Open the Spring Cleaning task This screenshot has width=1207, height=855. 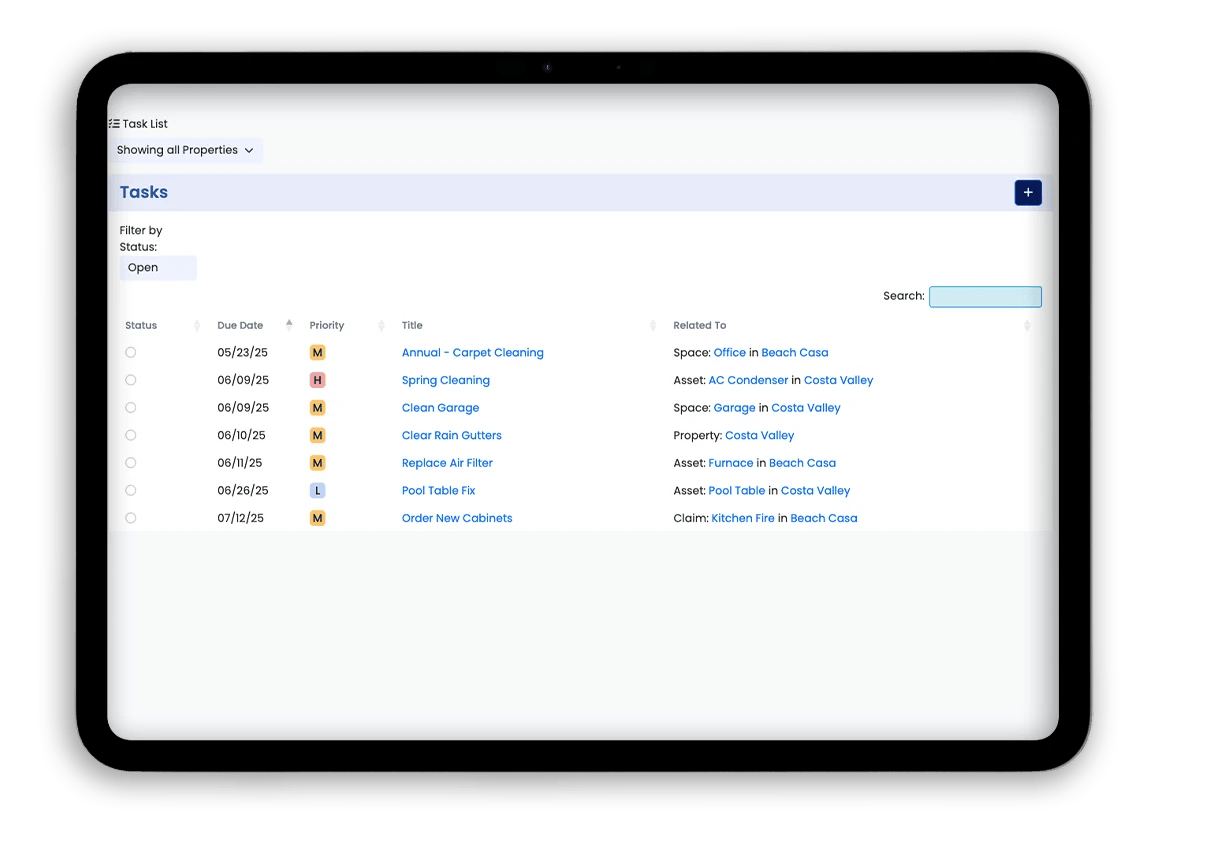pos(446,380)
